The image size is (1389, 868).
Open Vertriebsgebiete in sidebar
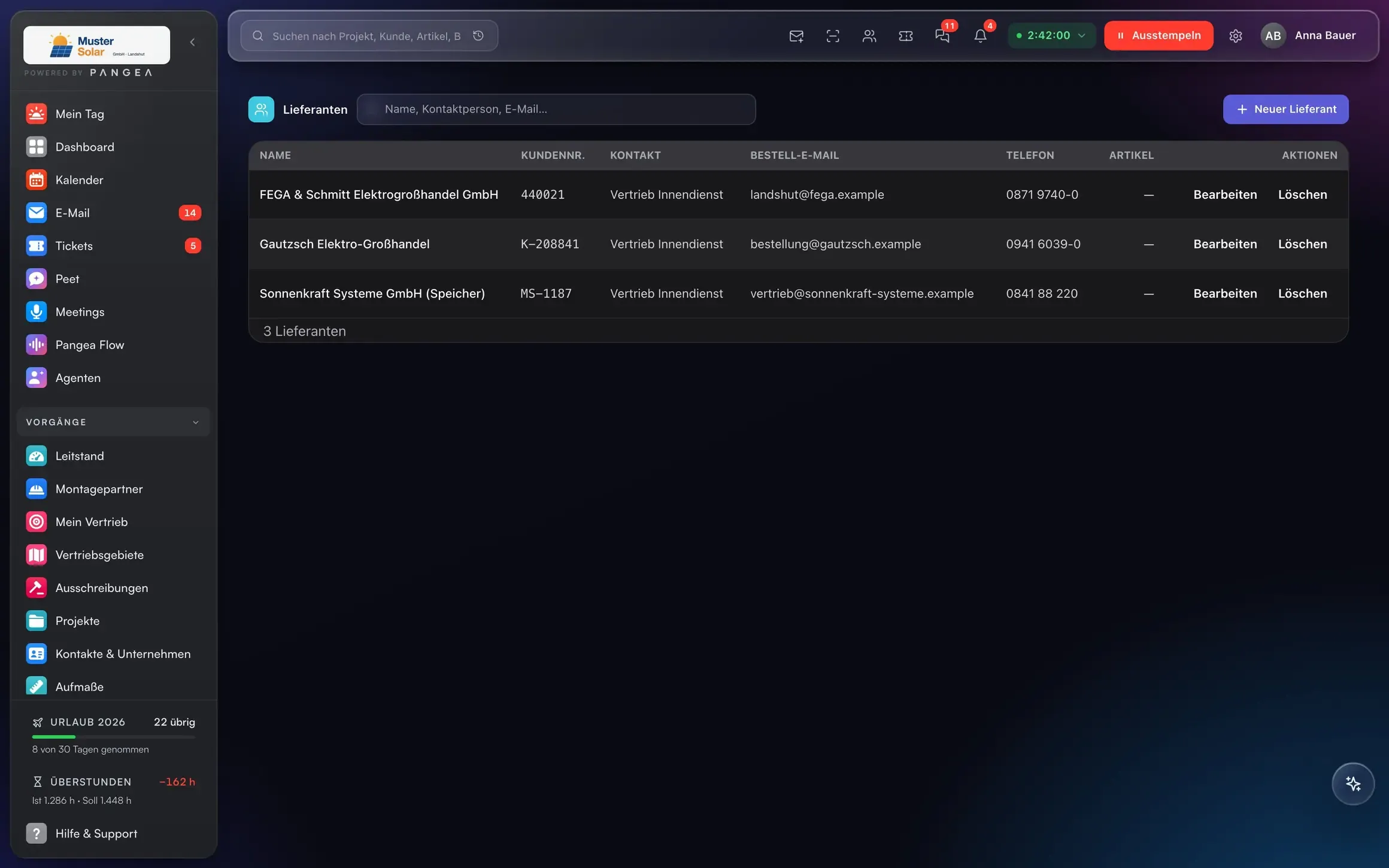click(113, 555)
